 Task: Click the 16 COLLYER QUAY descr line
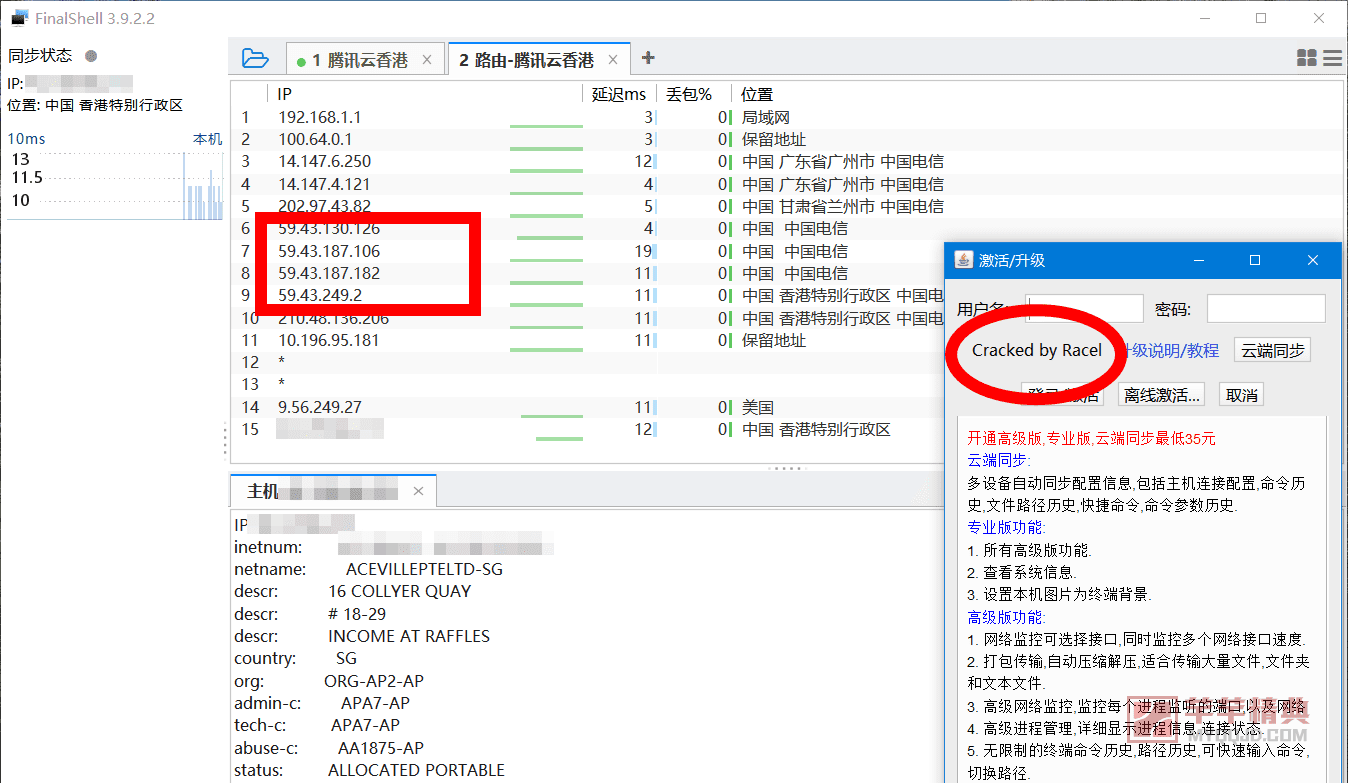[399, 591]
